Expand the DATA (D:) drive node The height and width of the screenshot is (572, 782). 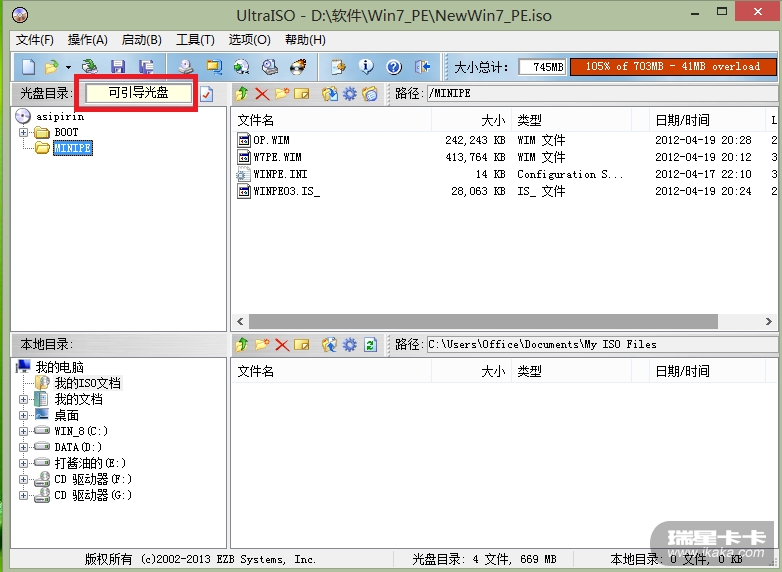[23, 447]
